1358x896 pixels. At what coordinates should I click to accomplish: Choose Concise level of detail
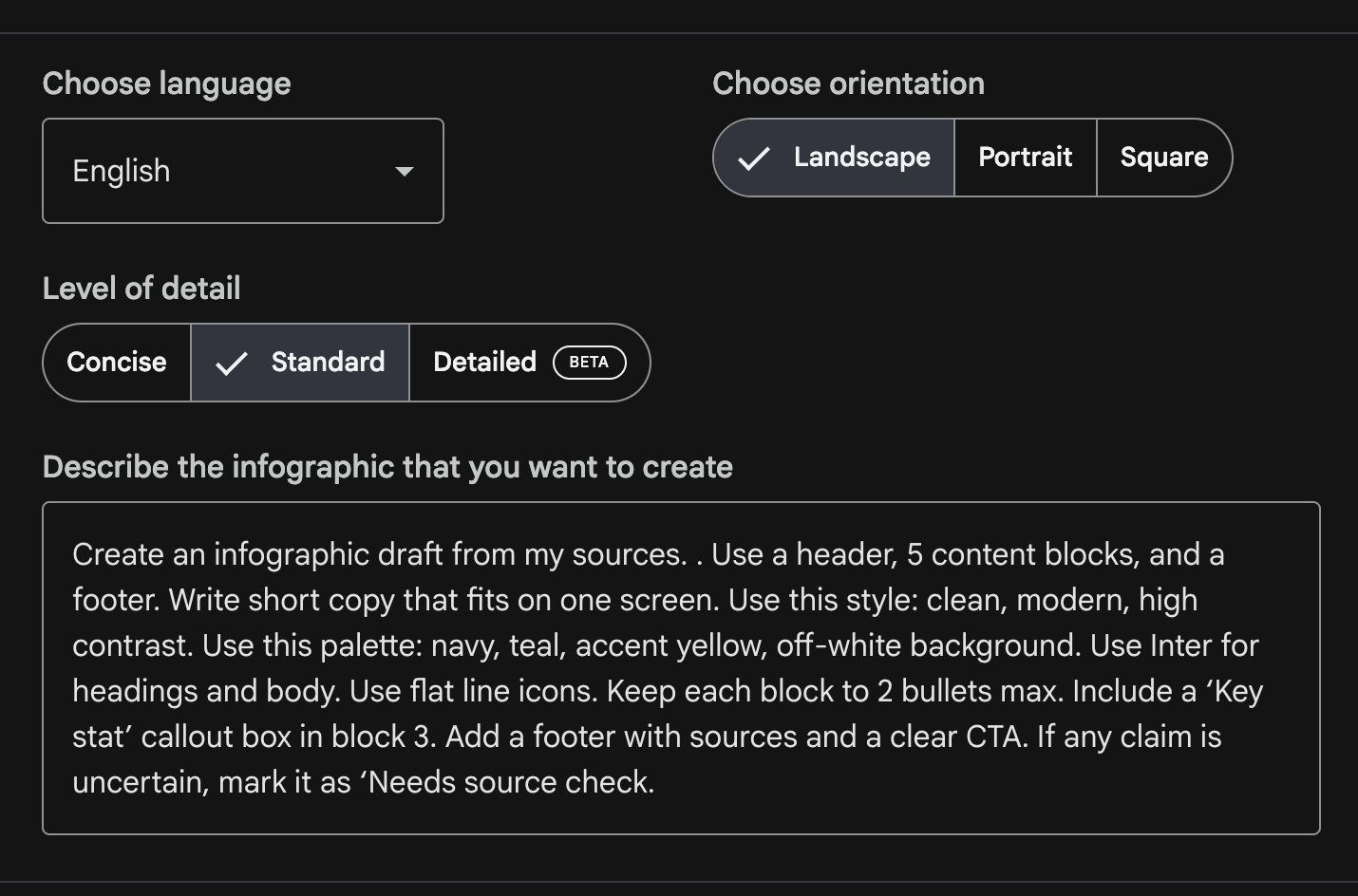tap(116, 363)
